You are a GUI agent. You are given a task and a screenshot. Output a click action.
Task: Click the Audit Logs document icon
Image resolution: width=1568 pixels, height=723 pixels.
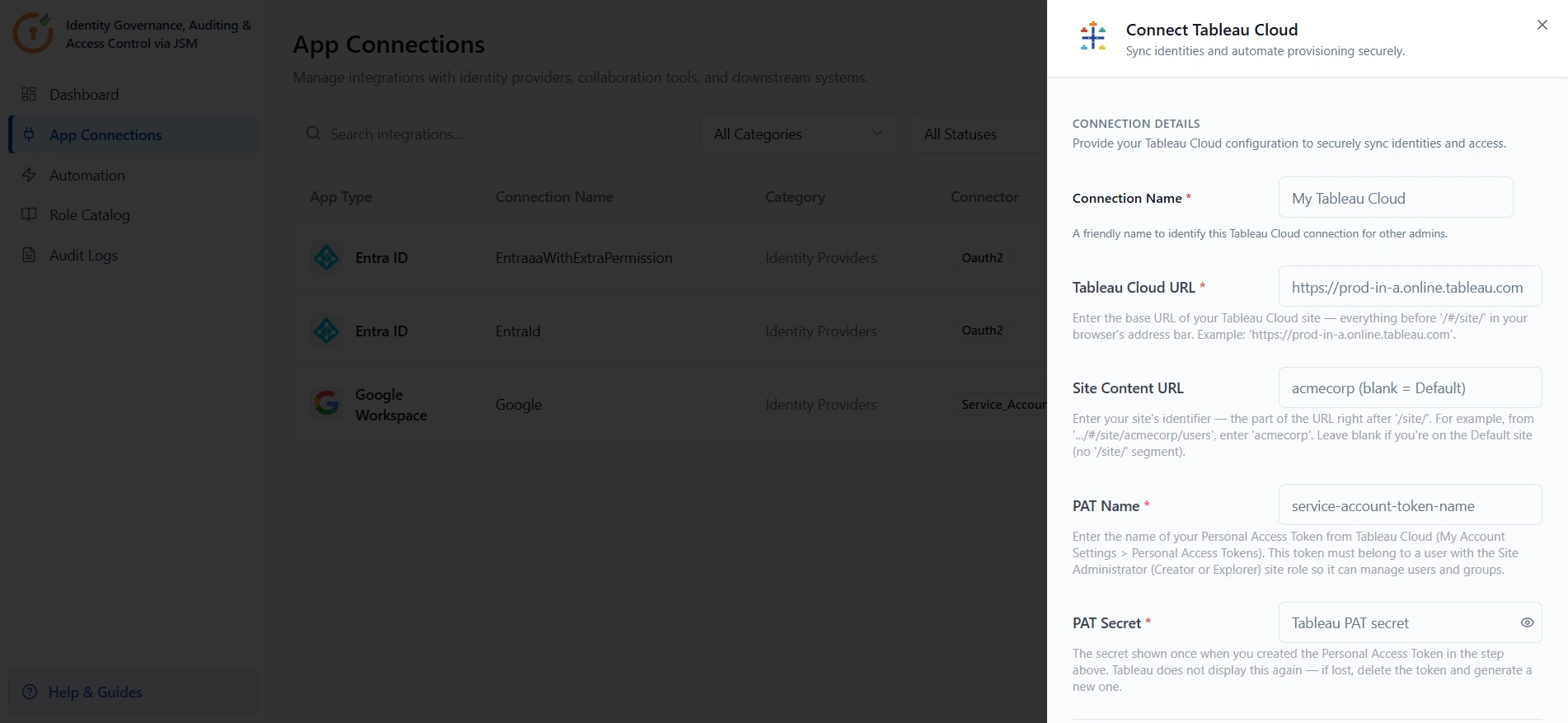pos(29,255)
